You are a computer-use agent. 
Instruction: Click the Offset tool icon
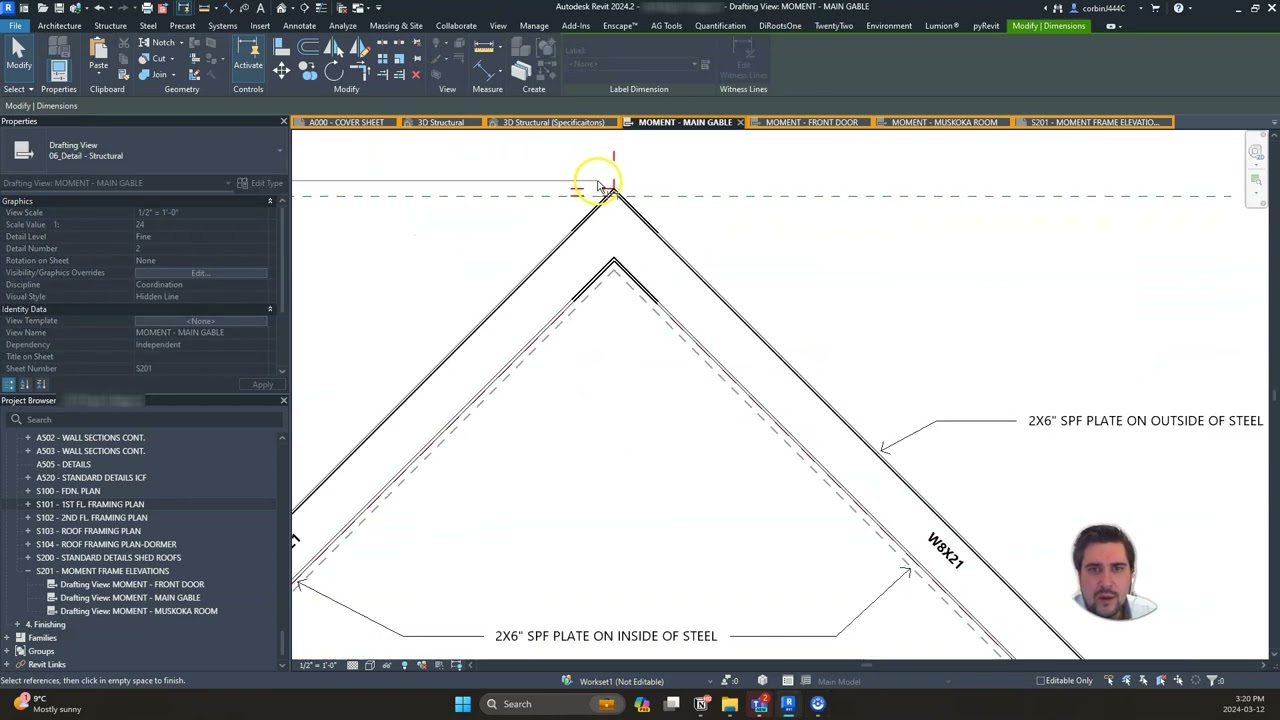tap(309, 46)
